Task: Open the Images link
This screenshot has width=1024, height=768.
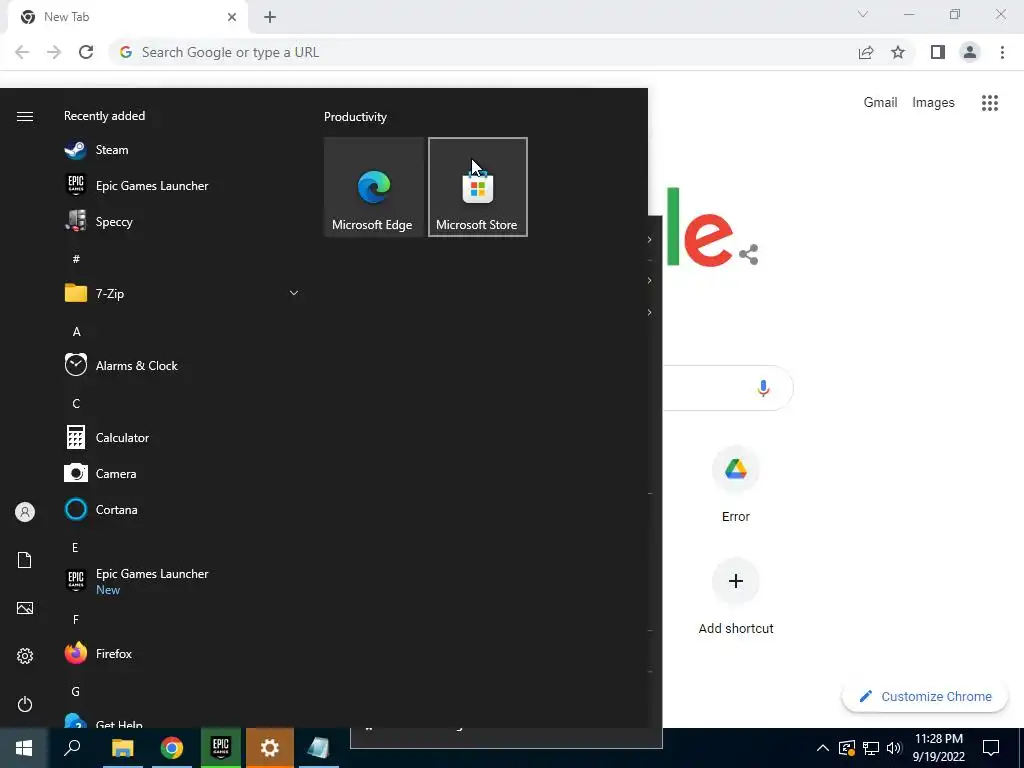Action: 933,103
